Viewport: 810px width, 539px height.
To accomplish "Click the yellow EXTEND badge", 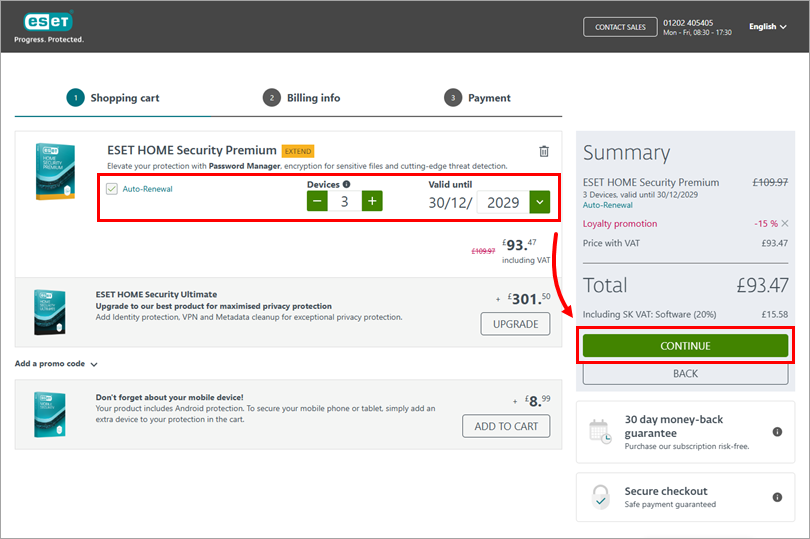I will click(x=298, y=151).
